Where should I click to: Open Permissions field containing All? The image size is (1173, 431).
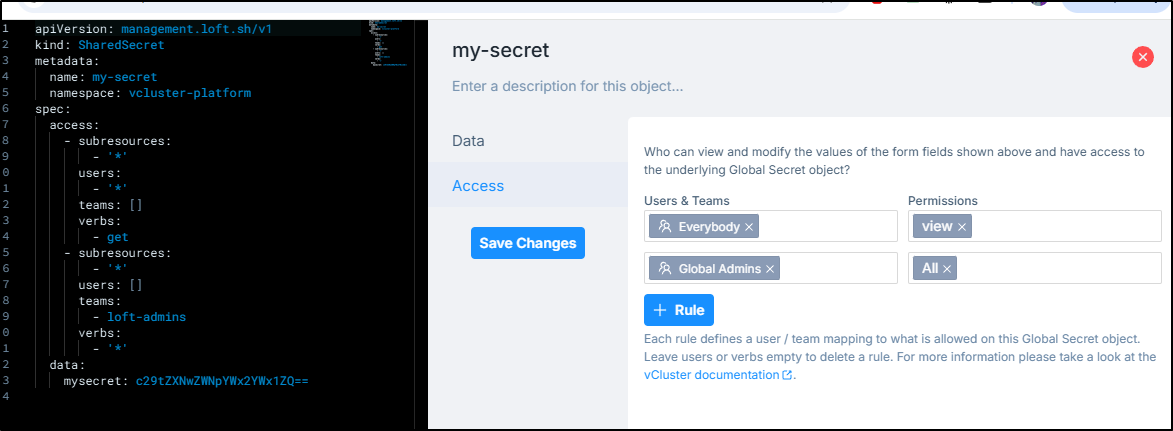(x=1035, y=268)
